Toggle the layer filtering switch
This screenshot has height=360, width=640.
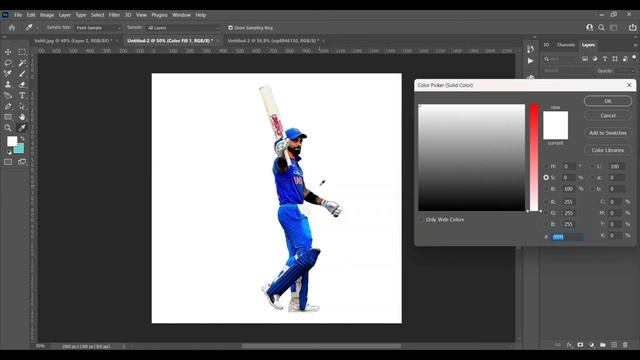634,58
